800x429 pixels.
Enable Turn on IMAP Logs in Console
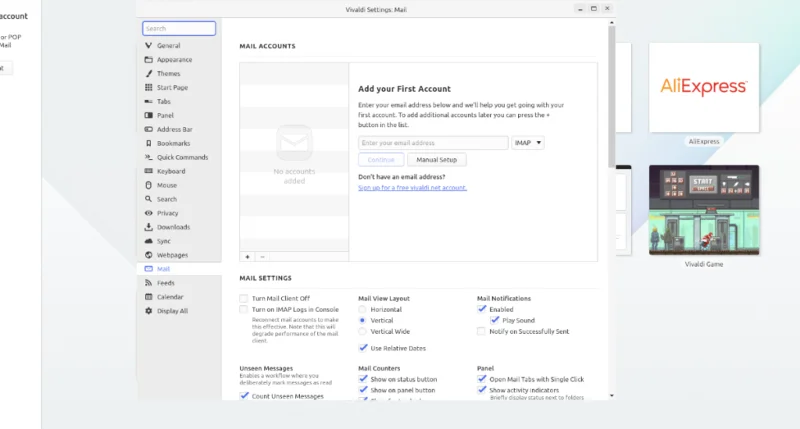point(244,310)
